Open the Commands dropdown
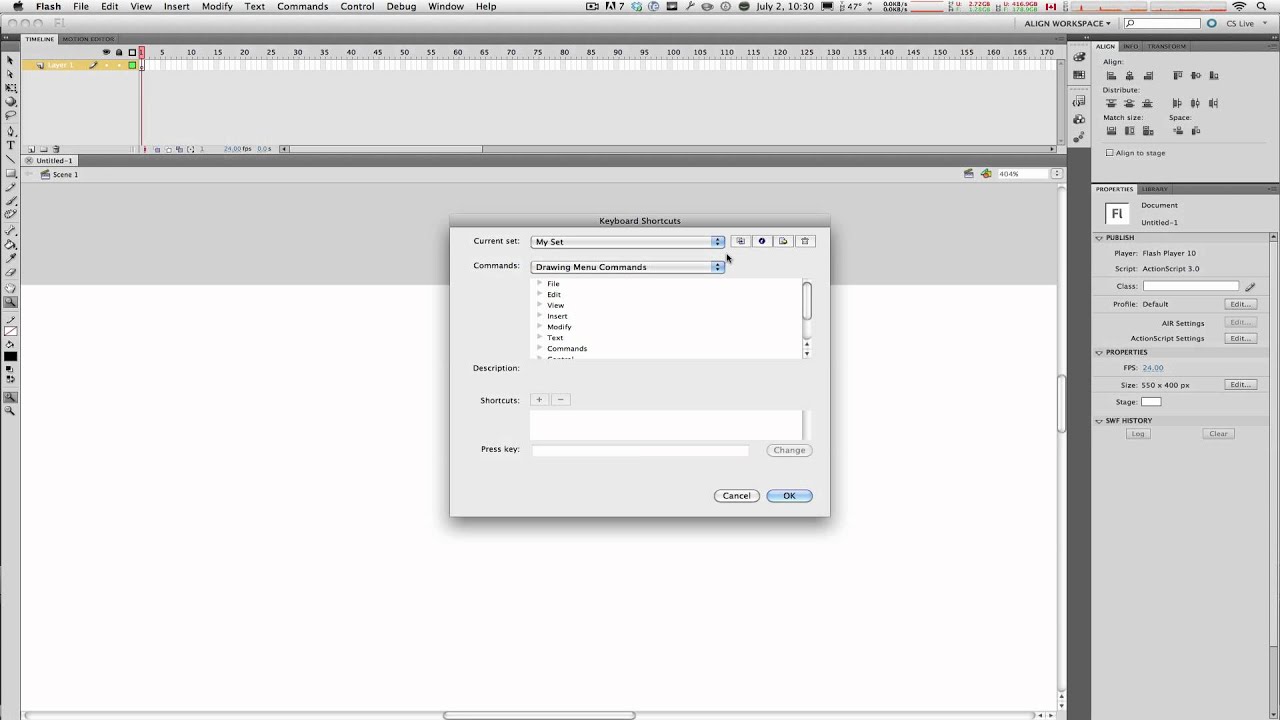This screenshot has height=720, width=1280. point(627,267)
